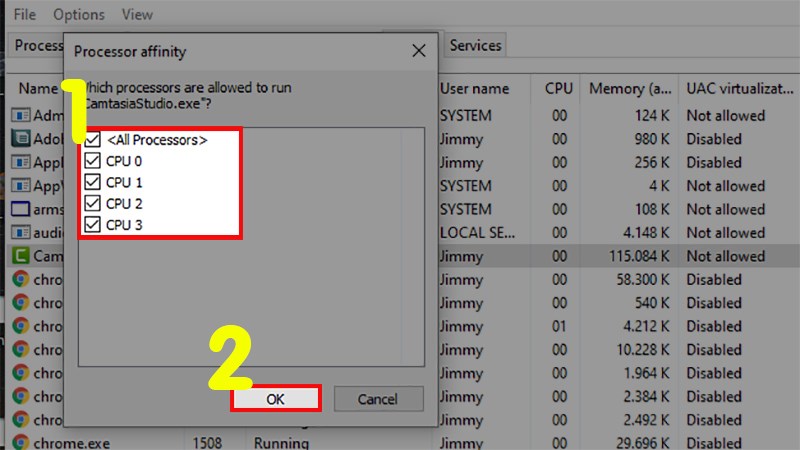
Task: Sort by the Memory column header
Action: tap(630, 89)
